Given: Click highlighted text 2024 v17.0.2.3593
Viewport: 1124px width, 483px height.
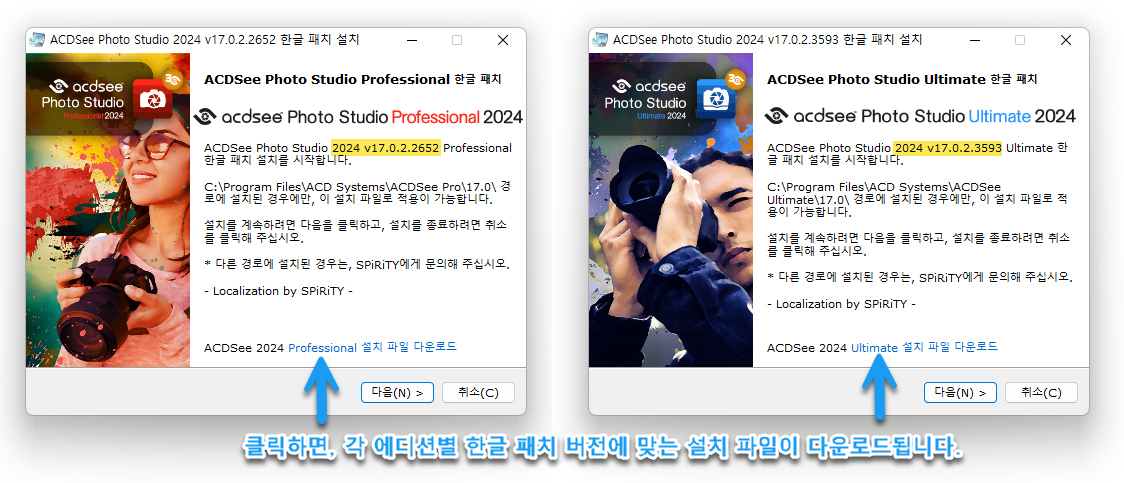Looking at the screenshot, I should 948,148.
